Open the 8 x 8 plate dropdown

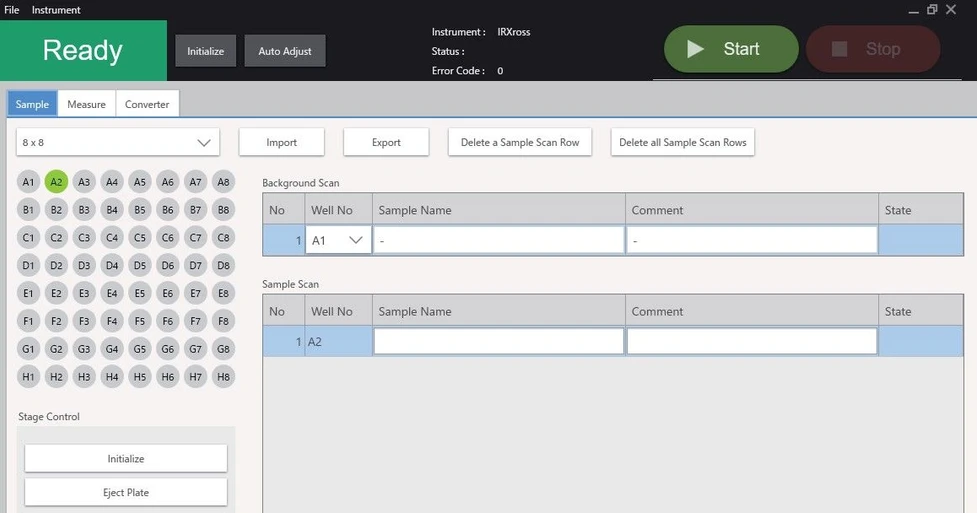coord(118,142)
